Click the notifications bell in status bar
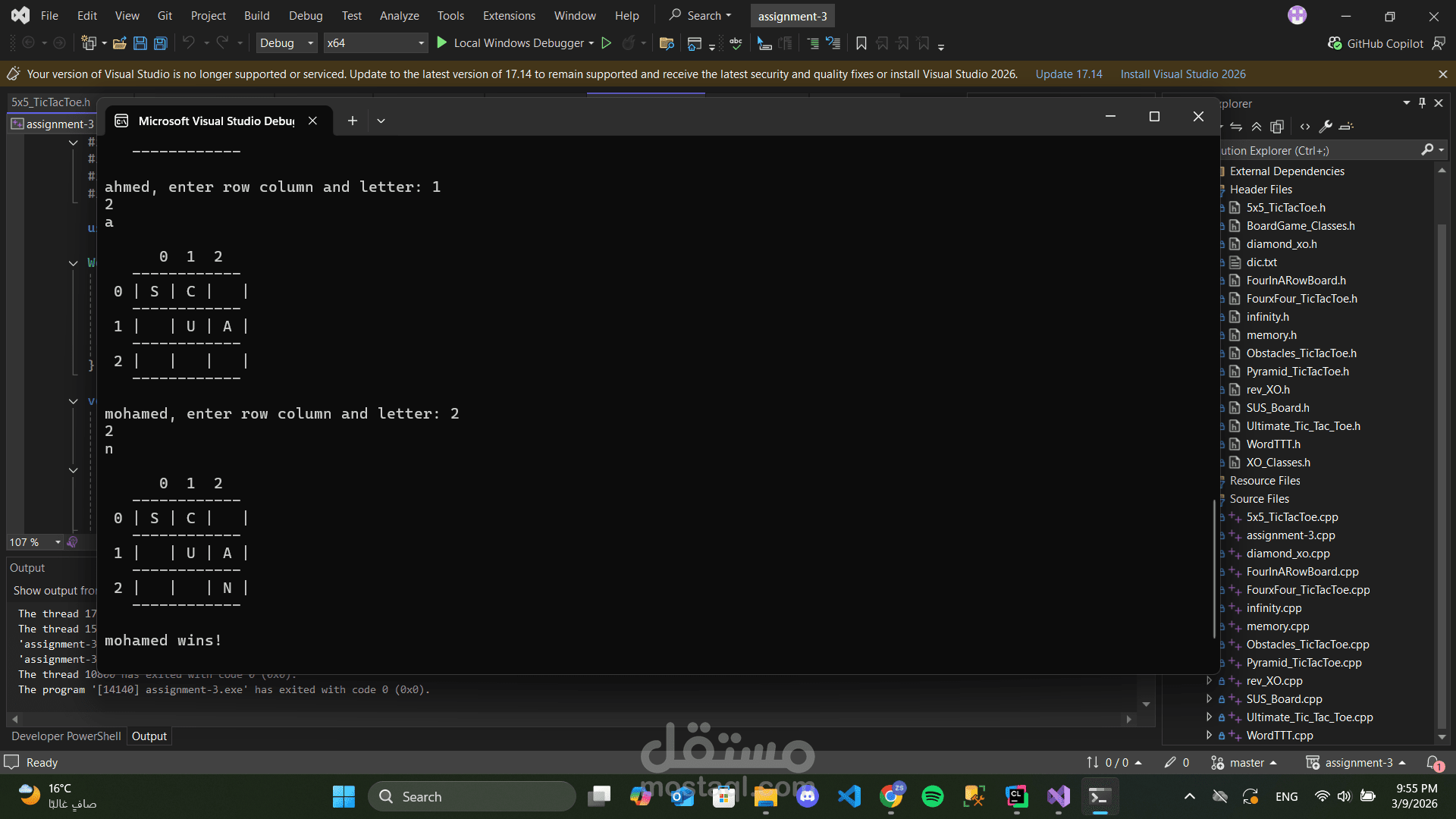This screenshot has height=819, width=1456. (1433, 763)
